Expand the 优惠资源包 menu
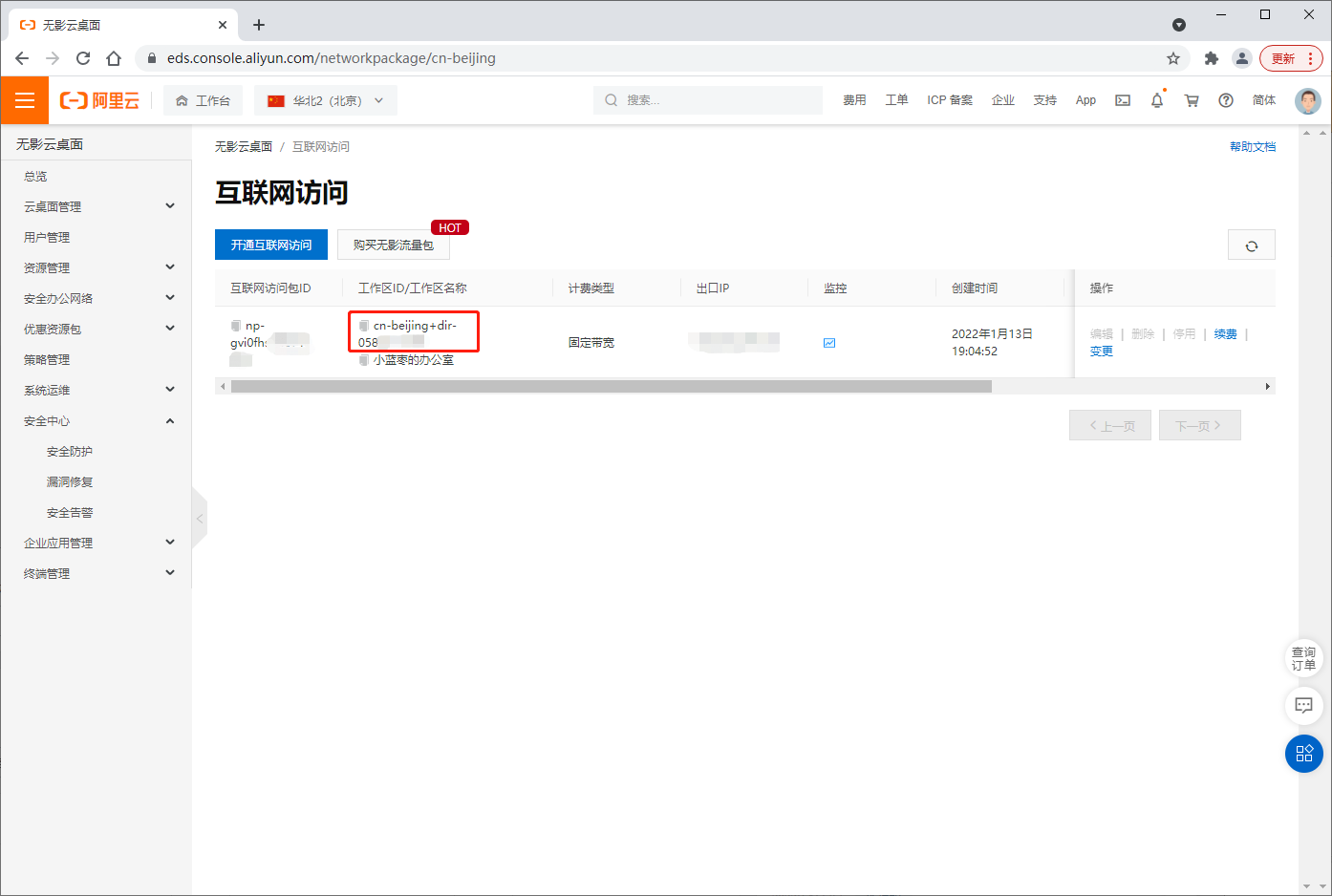This screenshot has height=896, width=1332. point(96,329)
